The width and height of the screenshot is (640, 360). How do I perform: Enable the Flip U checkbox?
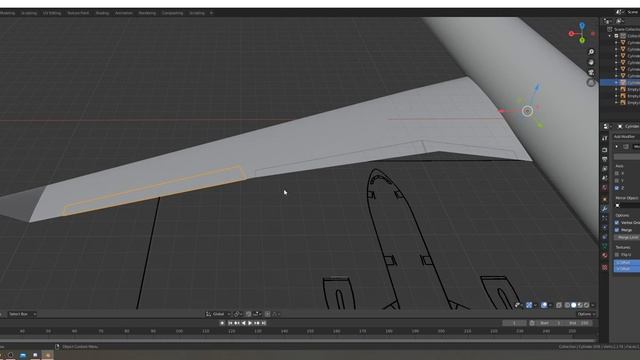[617, 255]
